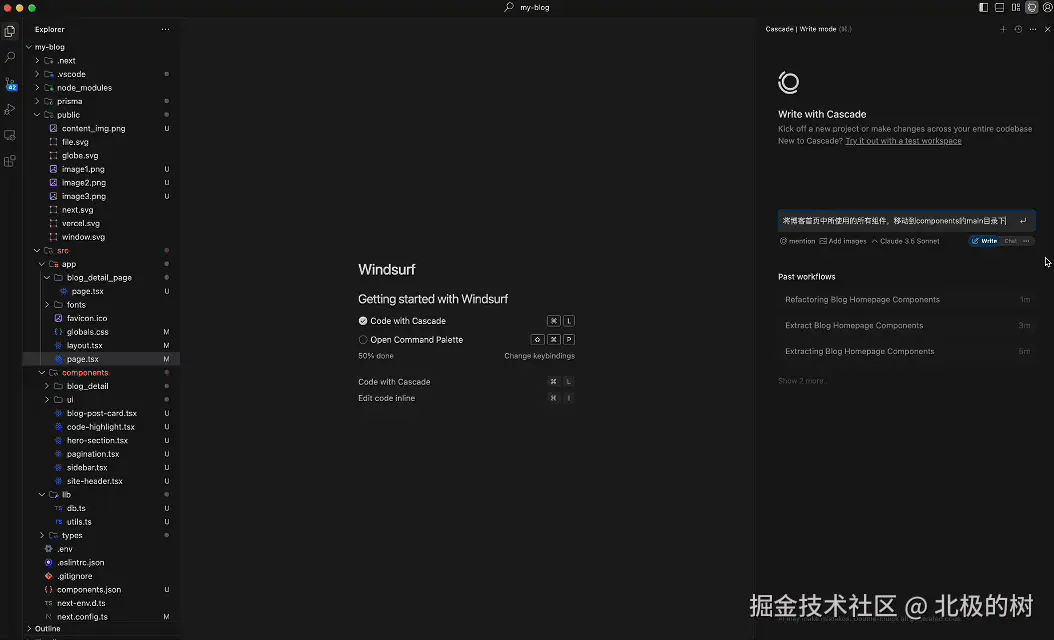Viewport: 1054px width, 640px height.
Task: Expand the fonts folder
Action: [47, 305]
